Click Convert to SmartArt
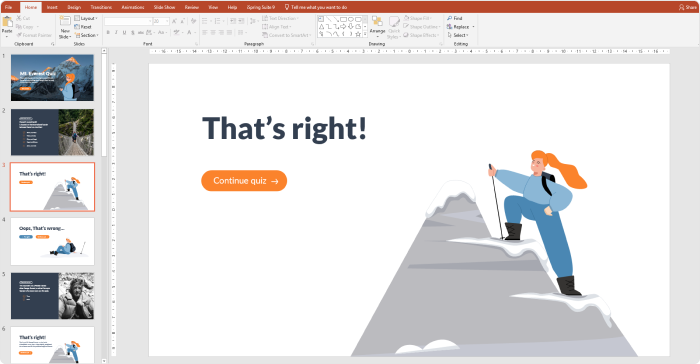This screenshot has width=700, height=364. point(287,35)
